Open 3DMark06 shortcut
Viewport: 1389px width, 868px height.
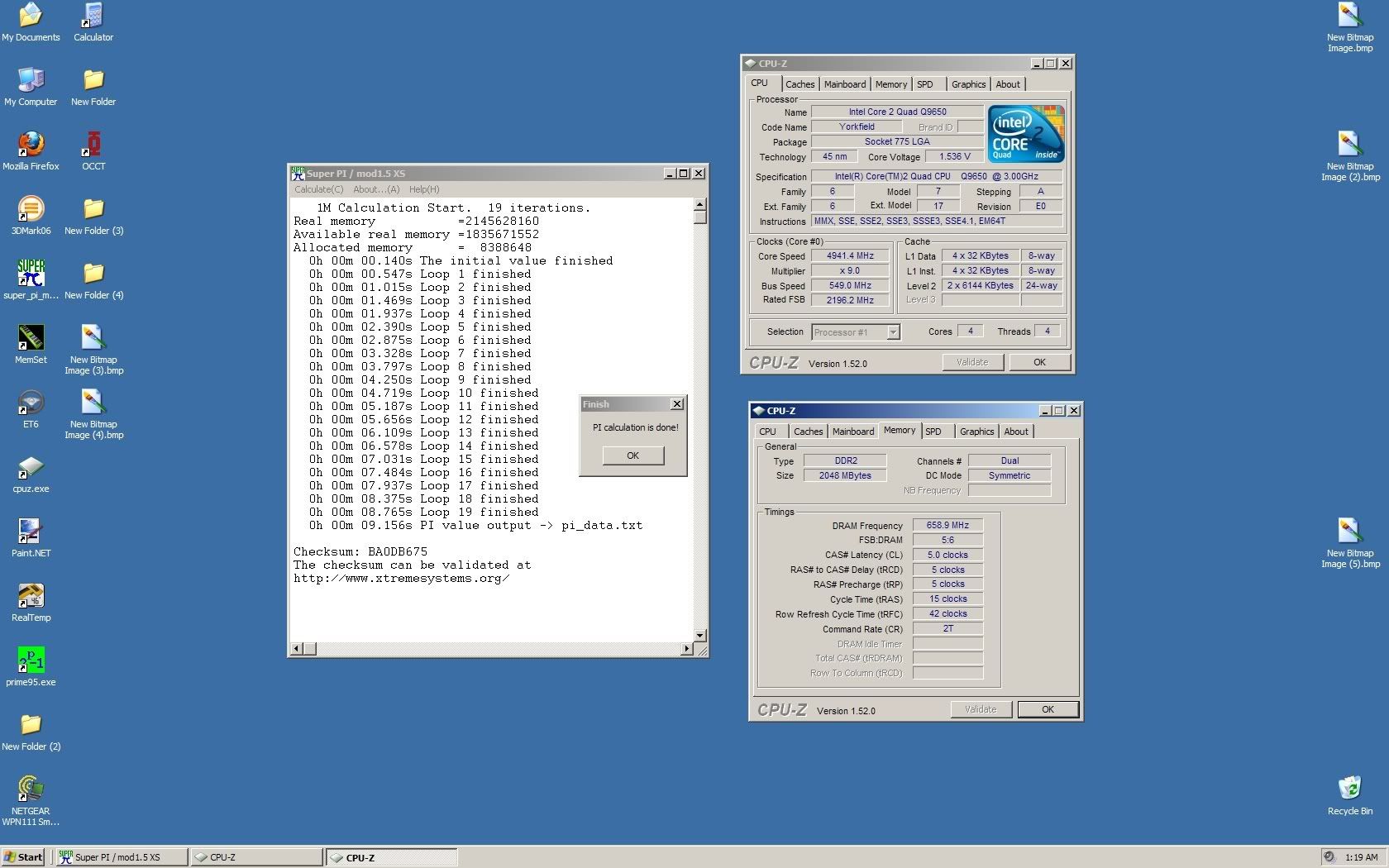click(31, 215)
